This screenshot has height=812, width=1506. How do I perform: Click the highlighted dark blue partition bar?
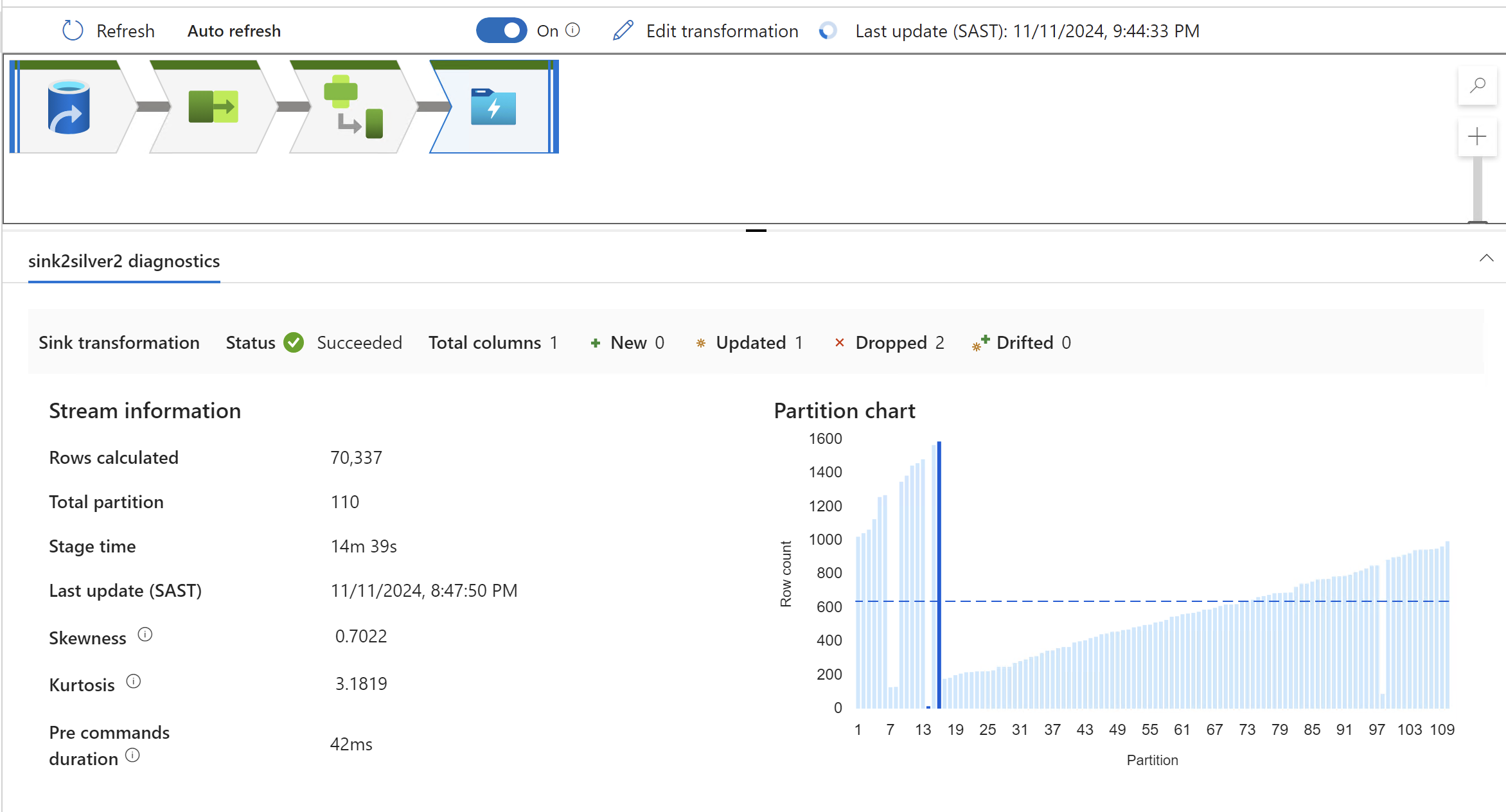tap(939, 575)
